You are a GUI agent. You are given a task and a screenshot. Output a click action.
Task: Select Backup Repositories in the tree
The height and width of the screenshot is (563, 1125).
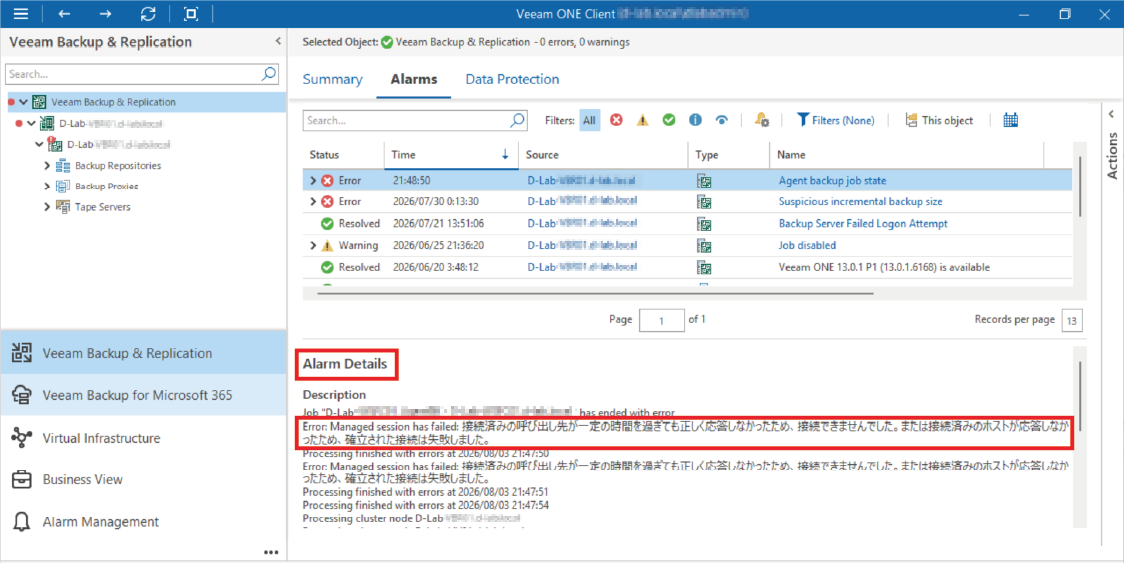(x=118, y=166)
